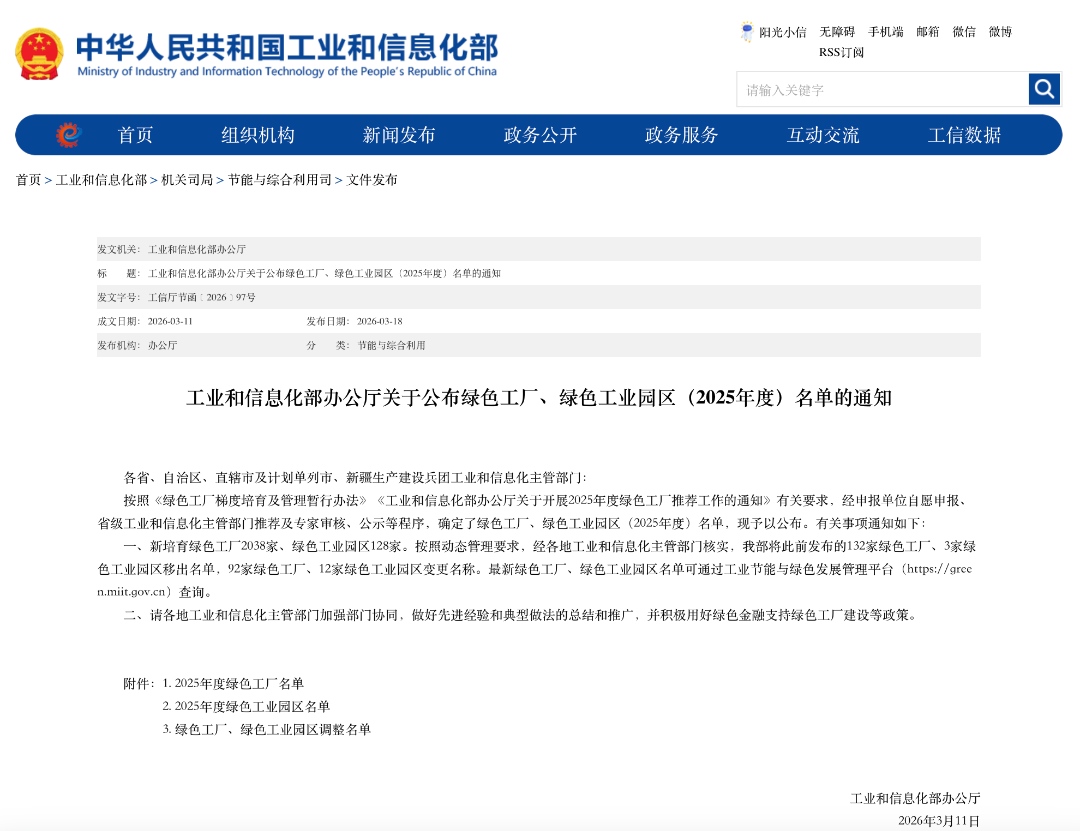Viewport: 1080px width, 831px height.
Task: Open the 组织机构 navigation tab
Action: click(x=258, y=135)
